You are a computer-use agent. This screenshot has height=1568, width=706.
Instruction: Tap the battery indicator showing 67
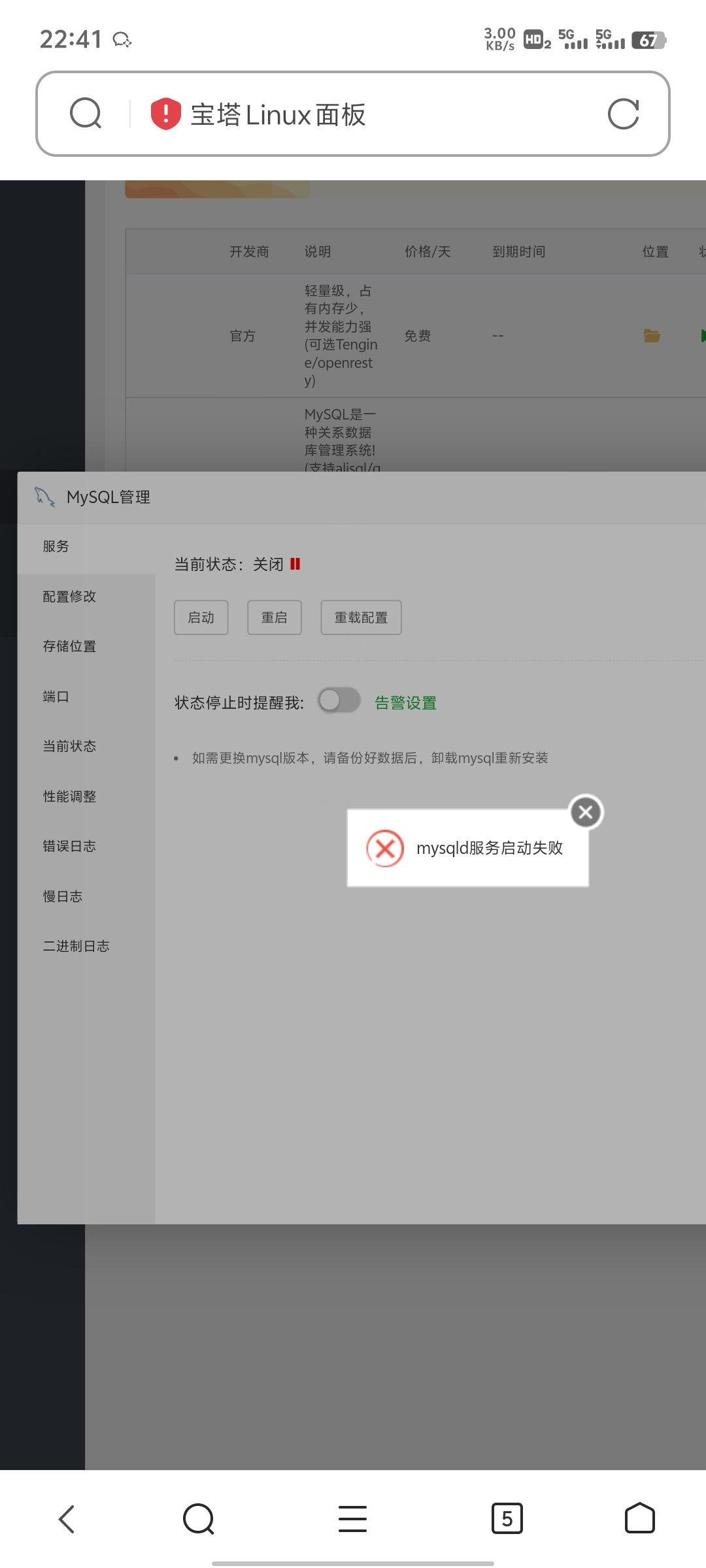pos(648,41)
